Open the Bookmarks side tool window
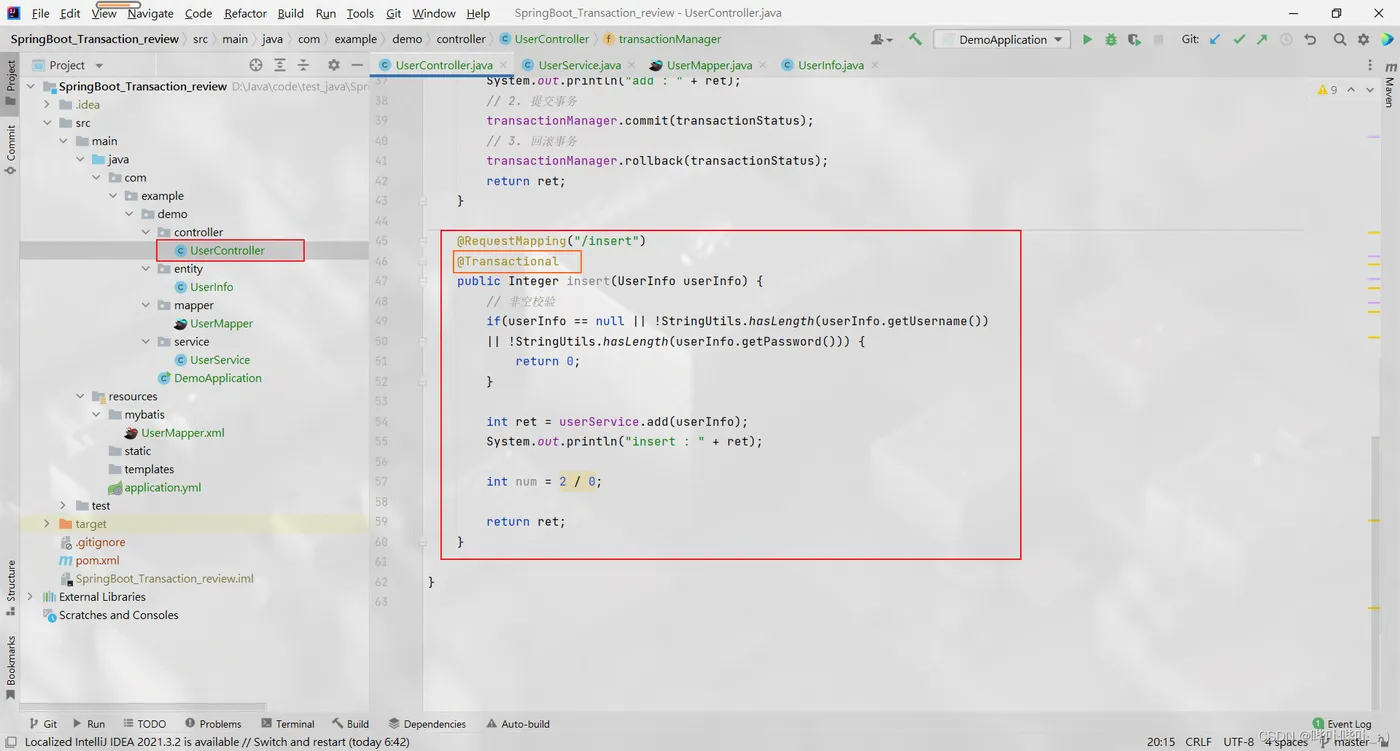 pos(10,667)
